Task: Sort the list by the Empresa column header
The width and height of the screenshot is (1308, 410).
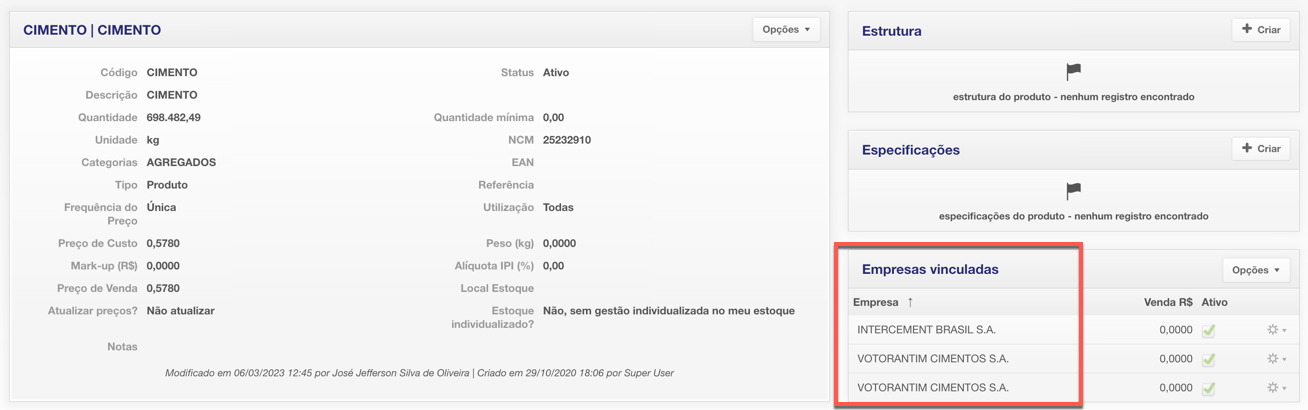Action: point(875,302)
